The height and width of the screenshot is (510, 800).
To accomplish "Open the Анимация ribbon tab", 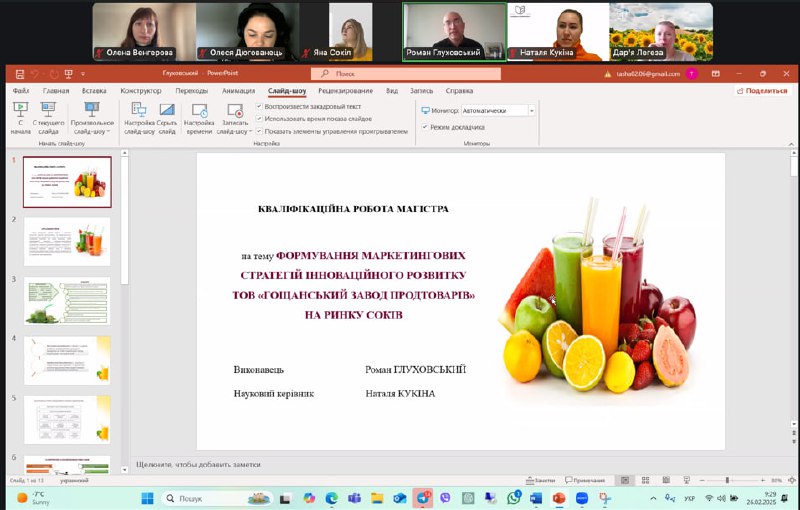I will (x=238, y=90).
